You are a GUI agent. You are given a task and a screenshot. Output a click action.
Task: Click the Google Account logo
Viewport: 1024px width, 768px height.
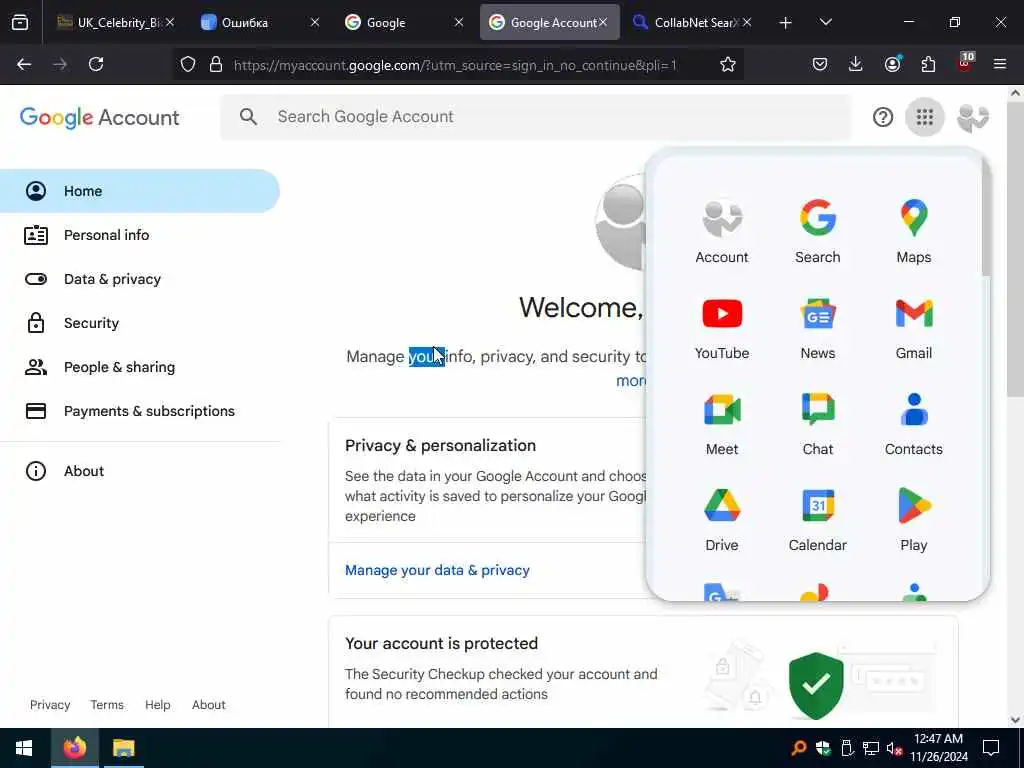coord(99,118)
